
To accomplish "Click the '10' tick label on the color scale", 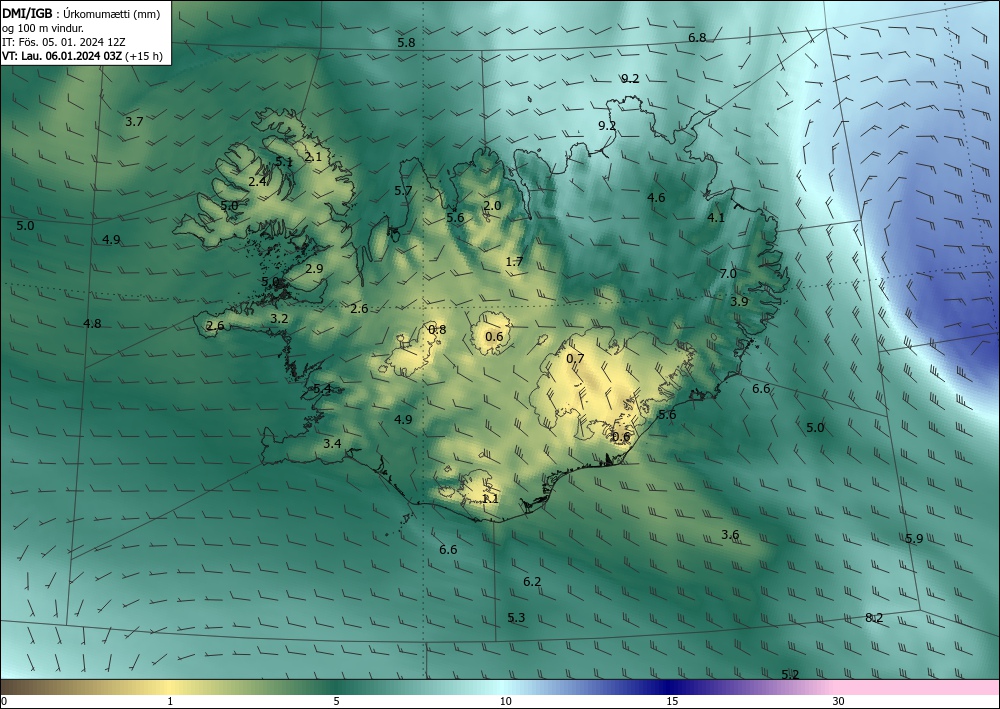I will [x=505, y=701].
